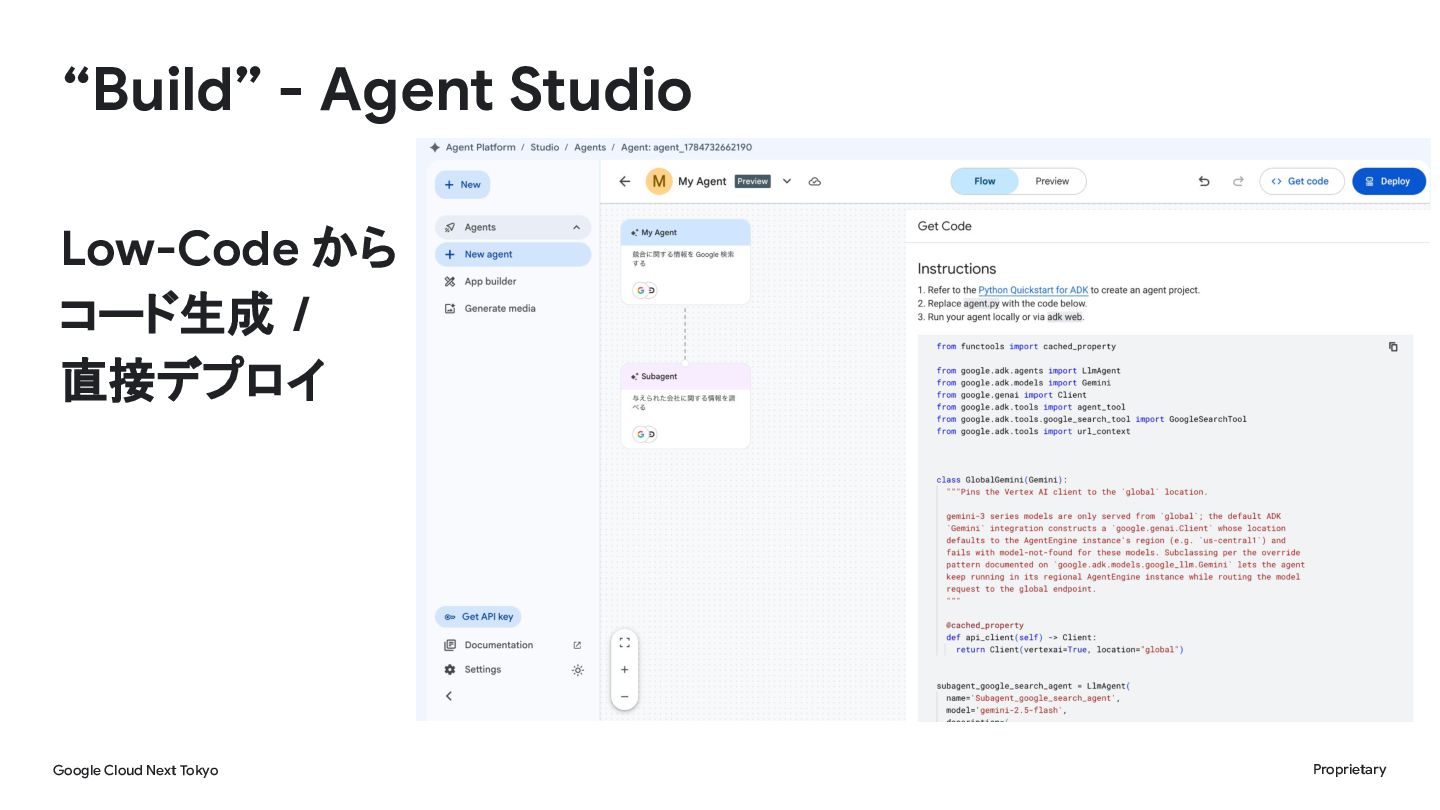
Task: Click the Get Code panel heading
Action: point(945,227)
